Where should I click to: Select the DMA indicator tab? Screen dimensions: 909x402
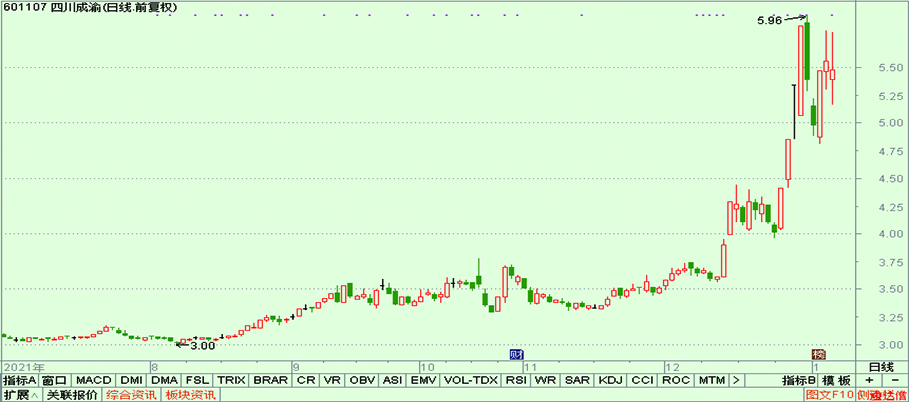coord(165,381)
